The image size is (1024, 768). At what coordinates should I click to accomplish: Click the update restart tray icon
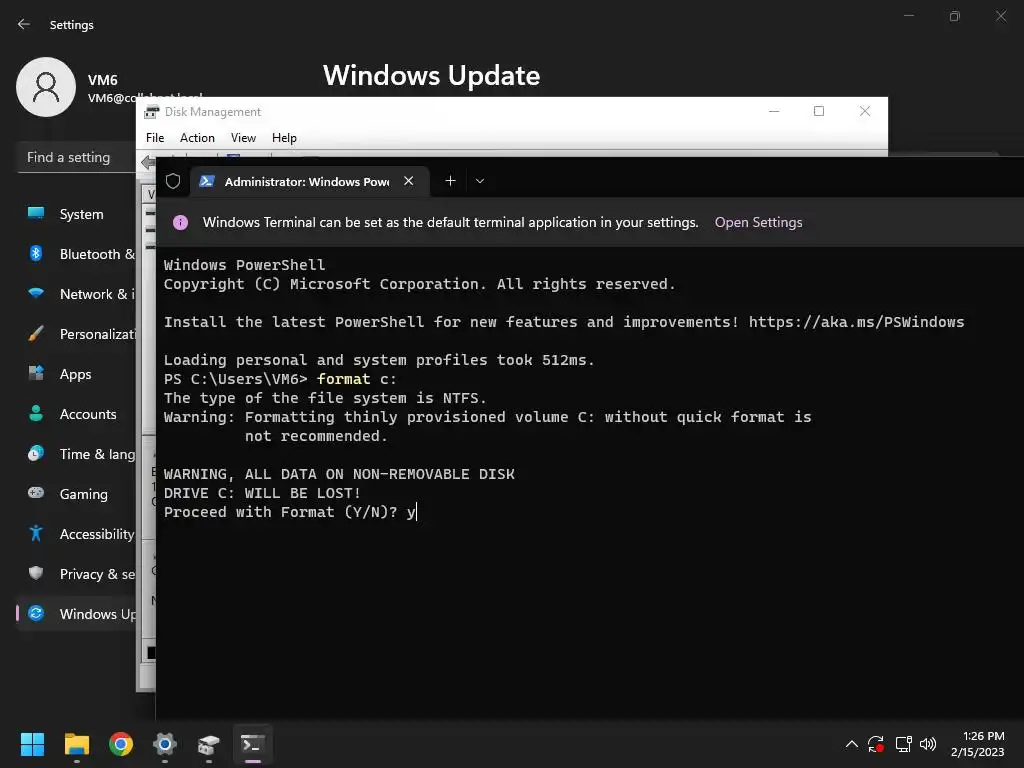(x=876, y=744)
